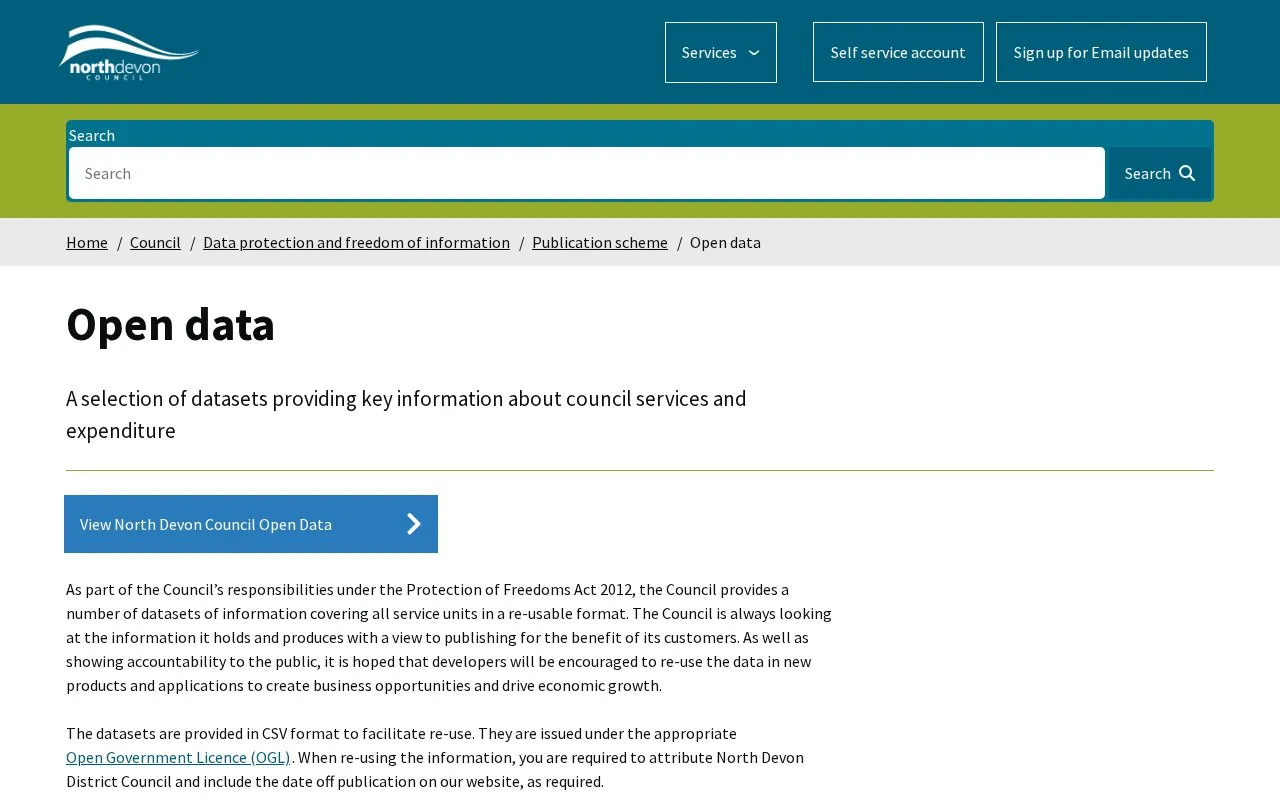Open the Council breadcrumb link
Screen dimensions: 1280x800
click(x=155, y=242)
